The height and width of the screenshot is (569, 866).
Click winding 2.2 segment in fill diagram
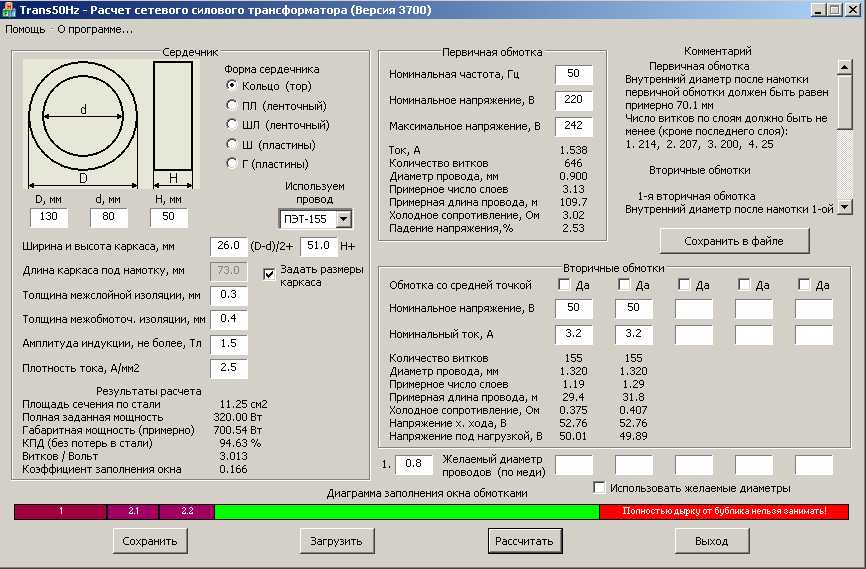187,512
